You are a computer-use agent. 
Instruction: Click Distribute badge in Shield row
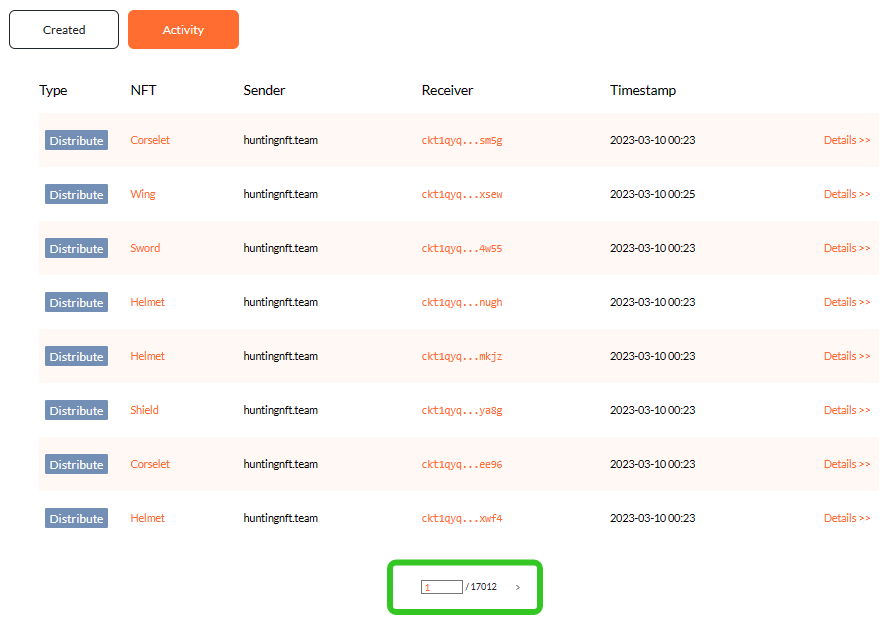pos(76,410)
